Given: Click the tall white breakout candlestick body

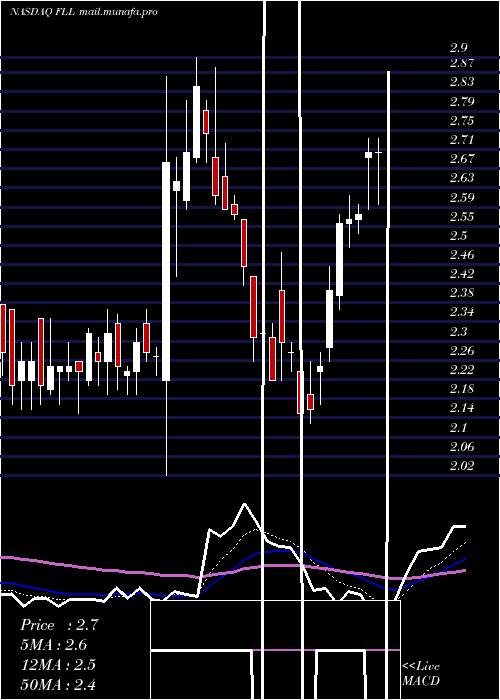Looking at the screenshot, I should [166, 271].
